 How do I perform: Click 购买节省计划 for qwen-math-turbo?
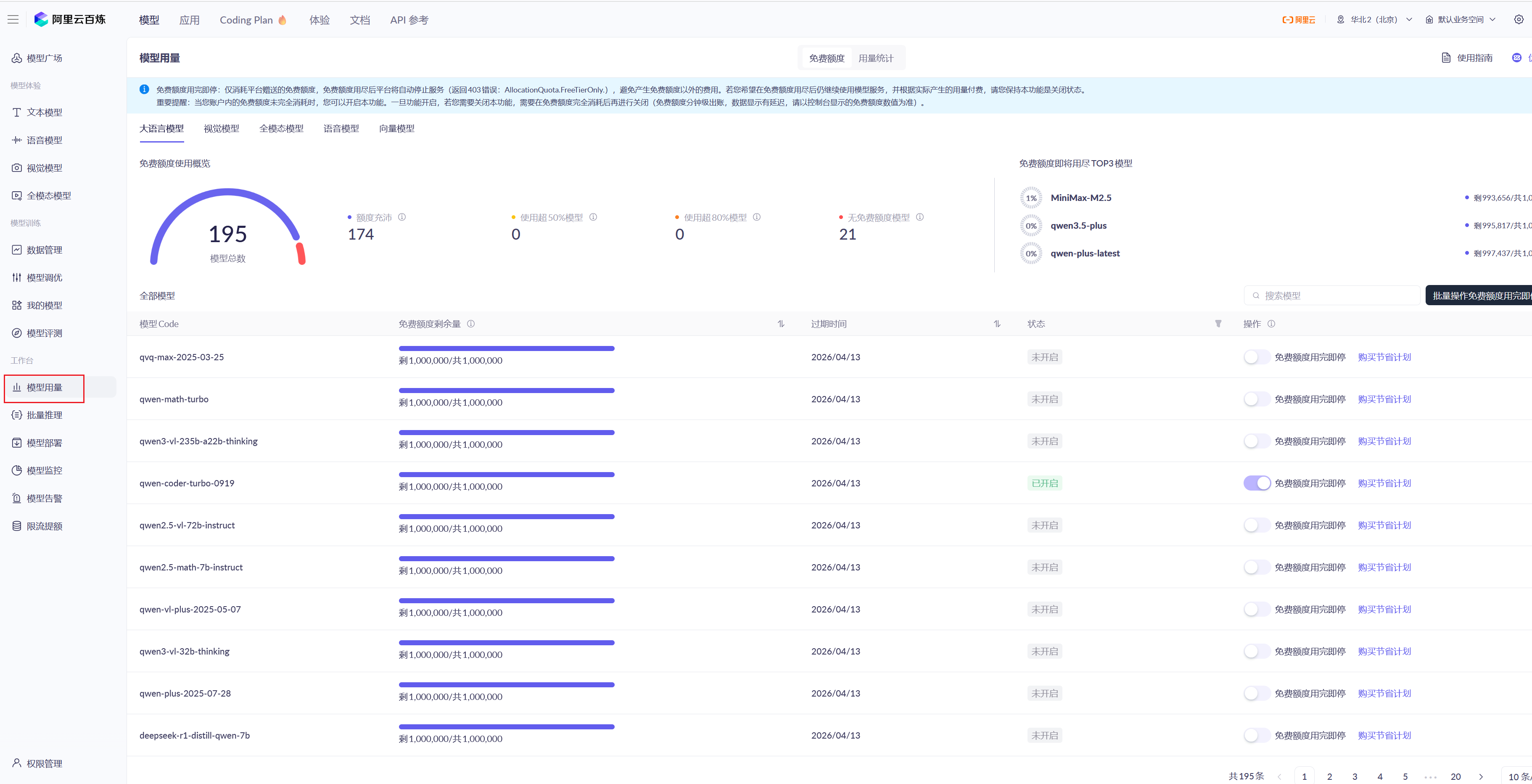[x=1384, y=399]
